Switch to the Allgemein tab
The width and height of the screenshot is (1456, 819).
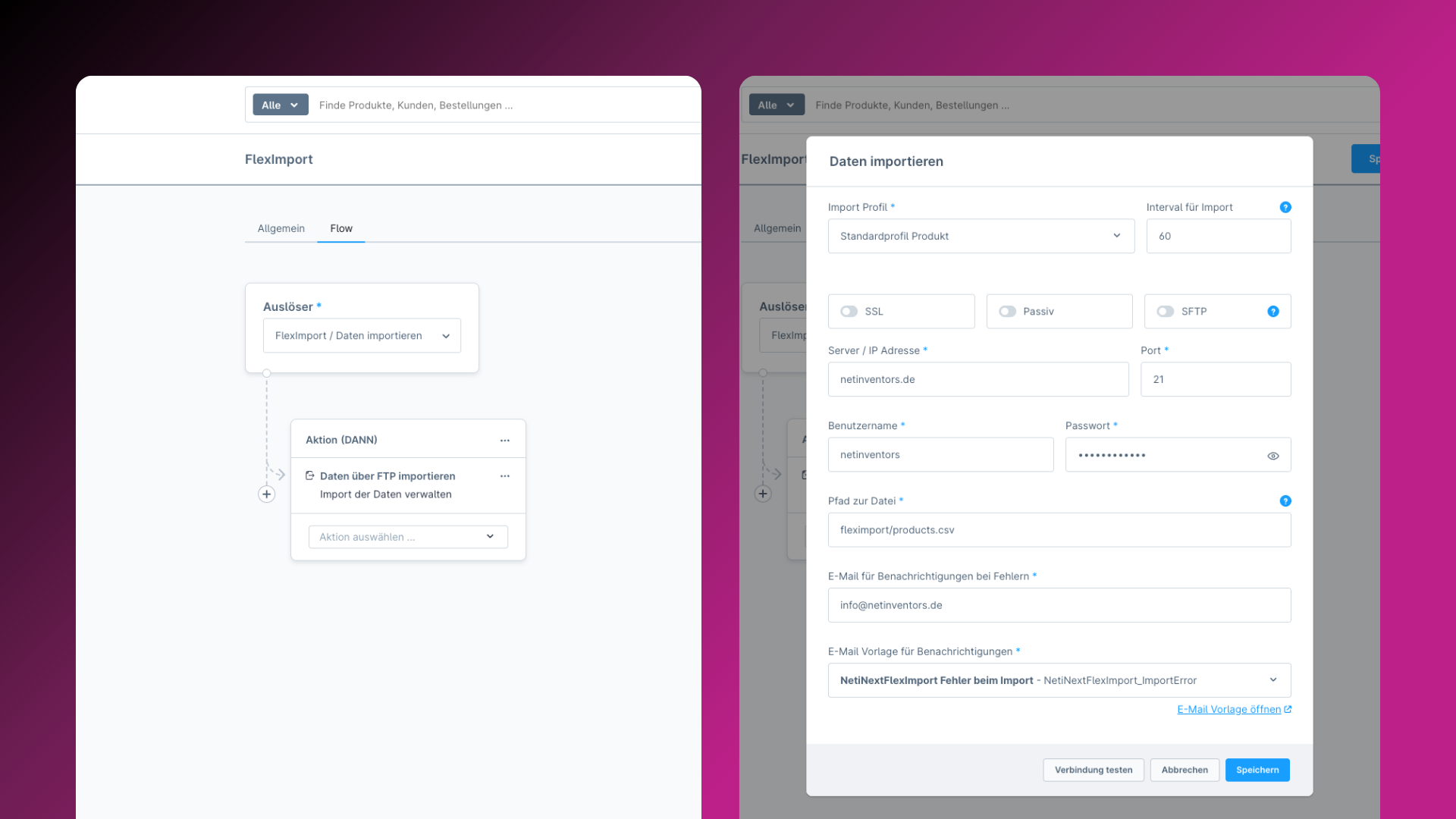pyautogui.click(x=281, y=229)
